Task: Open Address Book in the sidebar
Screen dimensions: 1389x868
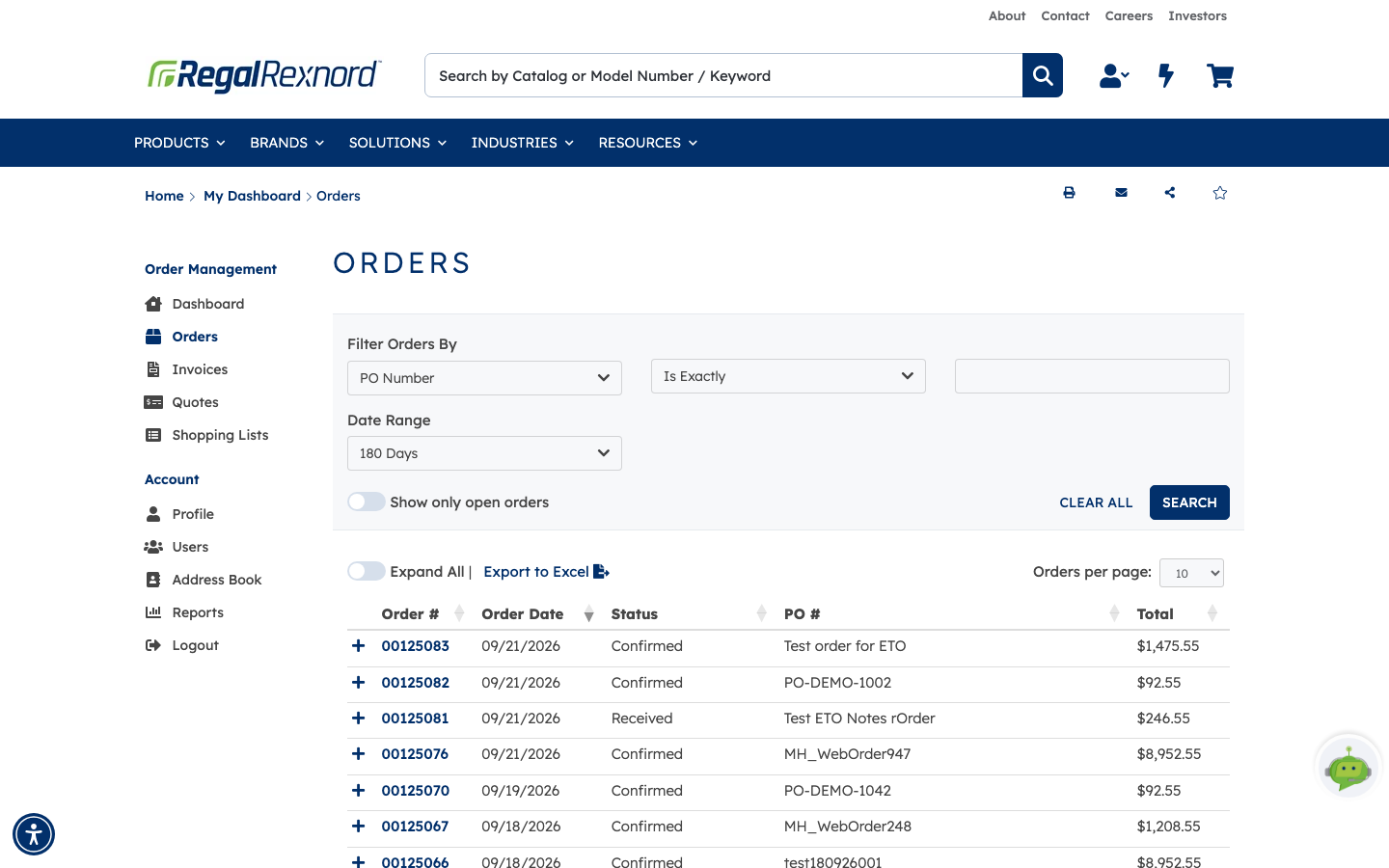Action: [x=217, y=580]
